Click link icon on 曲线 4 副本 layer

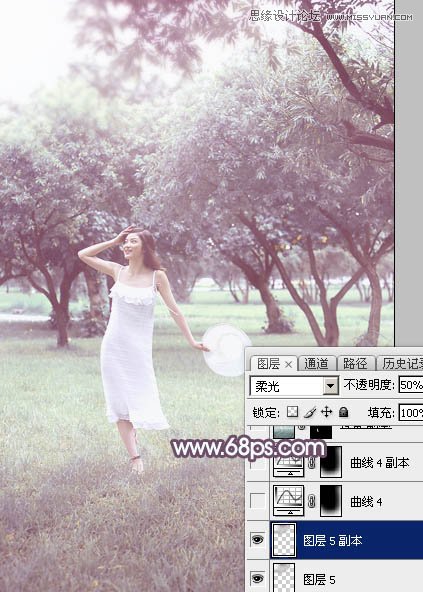[312, 462]
